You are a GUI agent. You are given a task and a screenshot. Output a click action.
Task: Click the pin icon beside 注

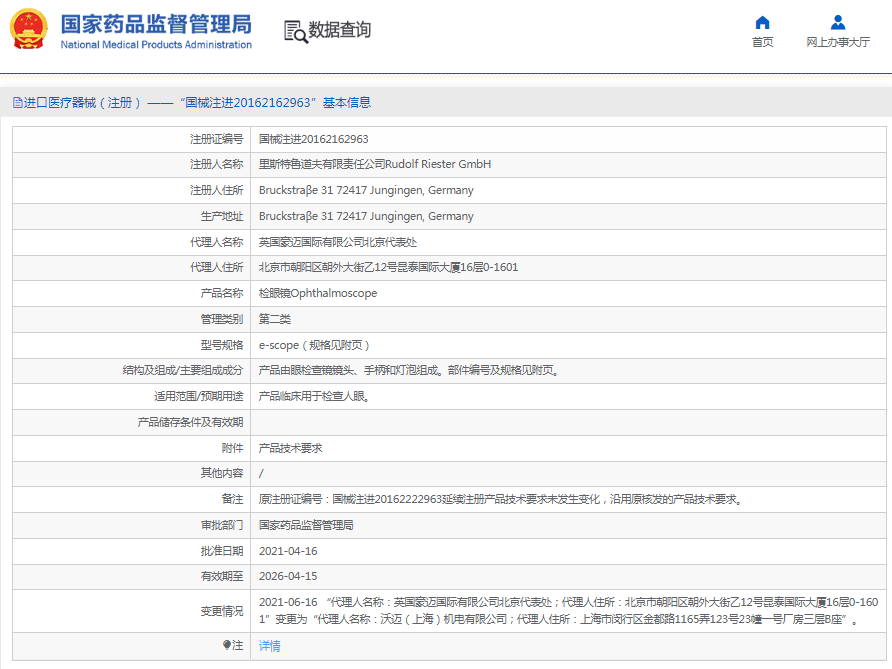pyautogui.click(x=227, y=646)
